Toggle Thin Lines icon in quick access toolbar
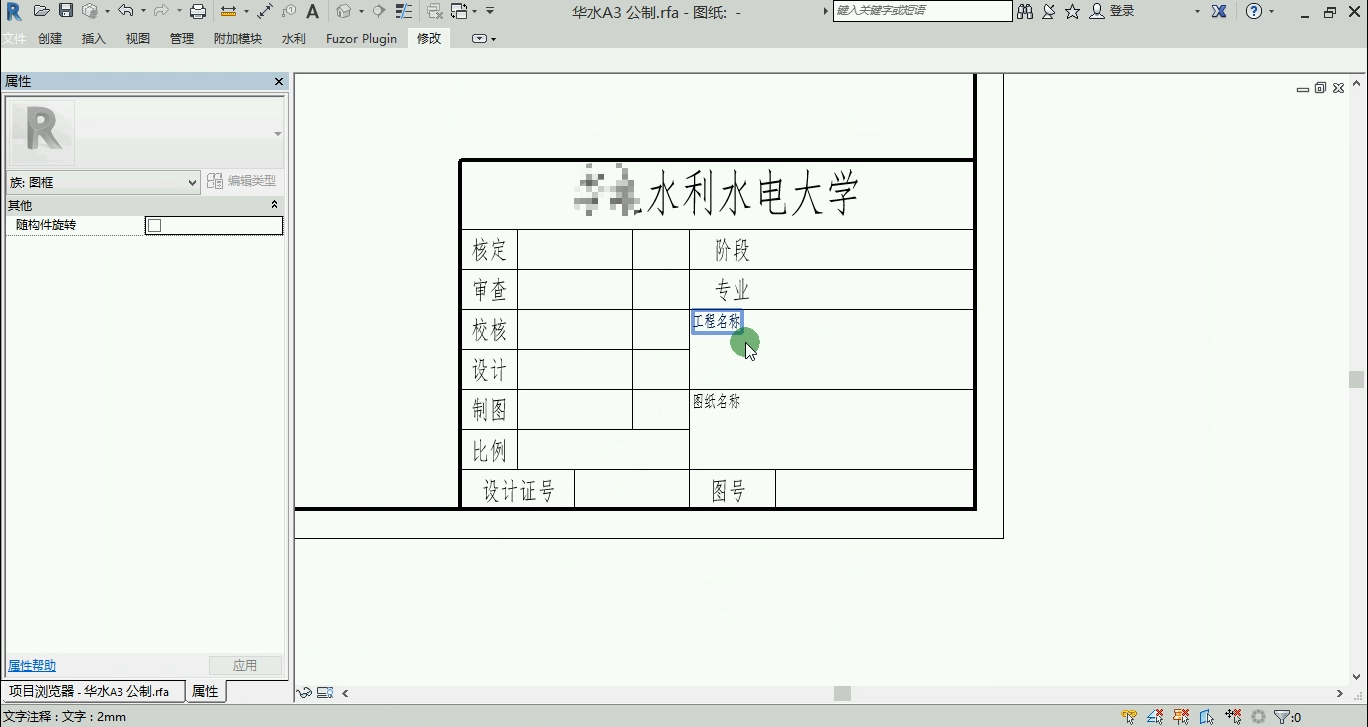 pos(404,11)
